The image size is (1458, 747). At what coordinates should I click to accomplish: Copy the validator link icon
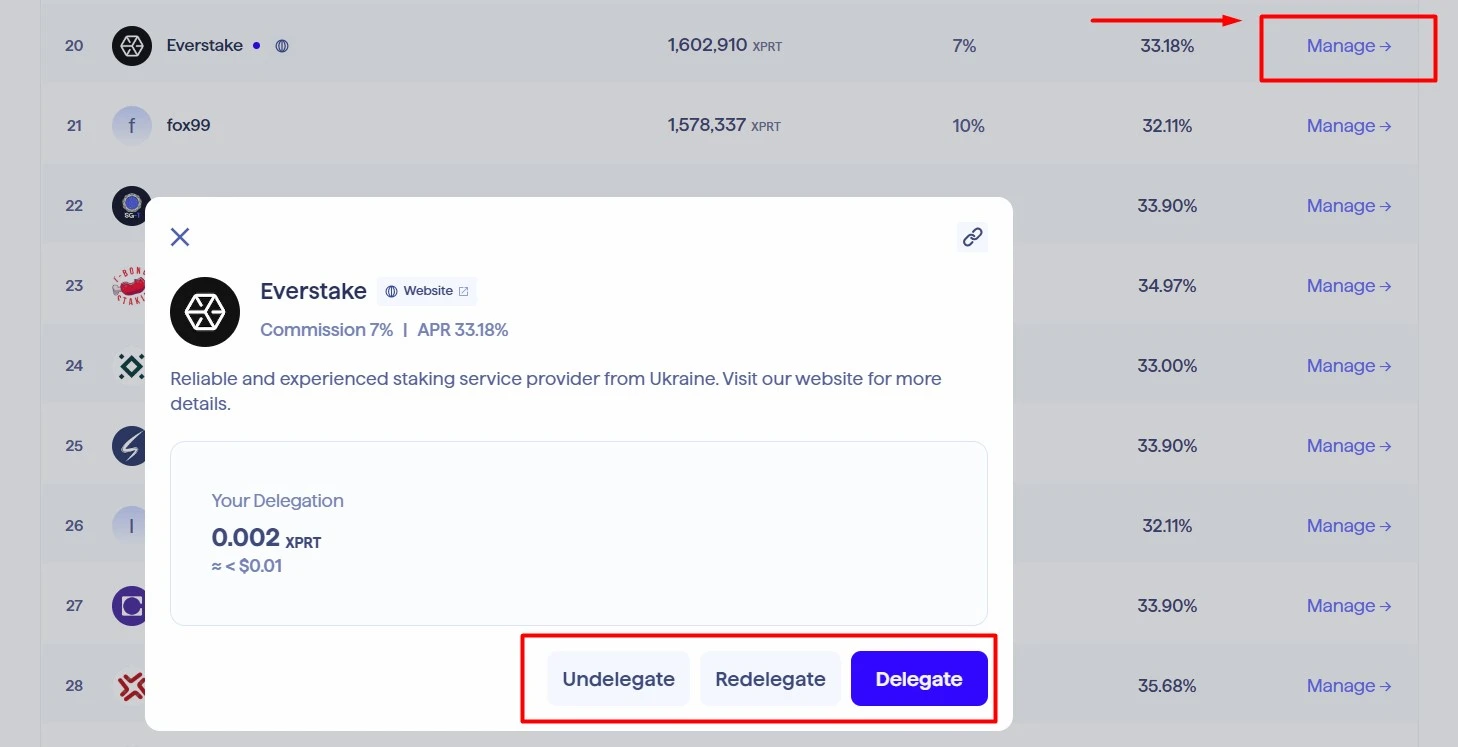[x=972, y=237]
